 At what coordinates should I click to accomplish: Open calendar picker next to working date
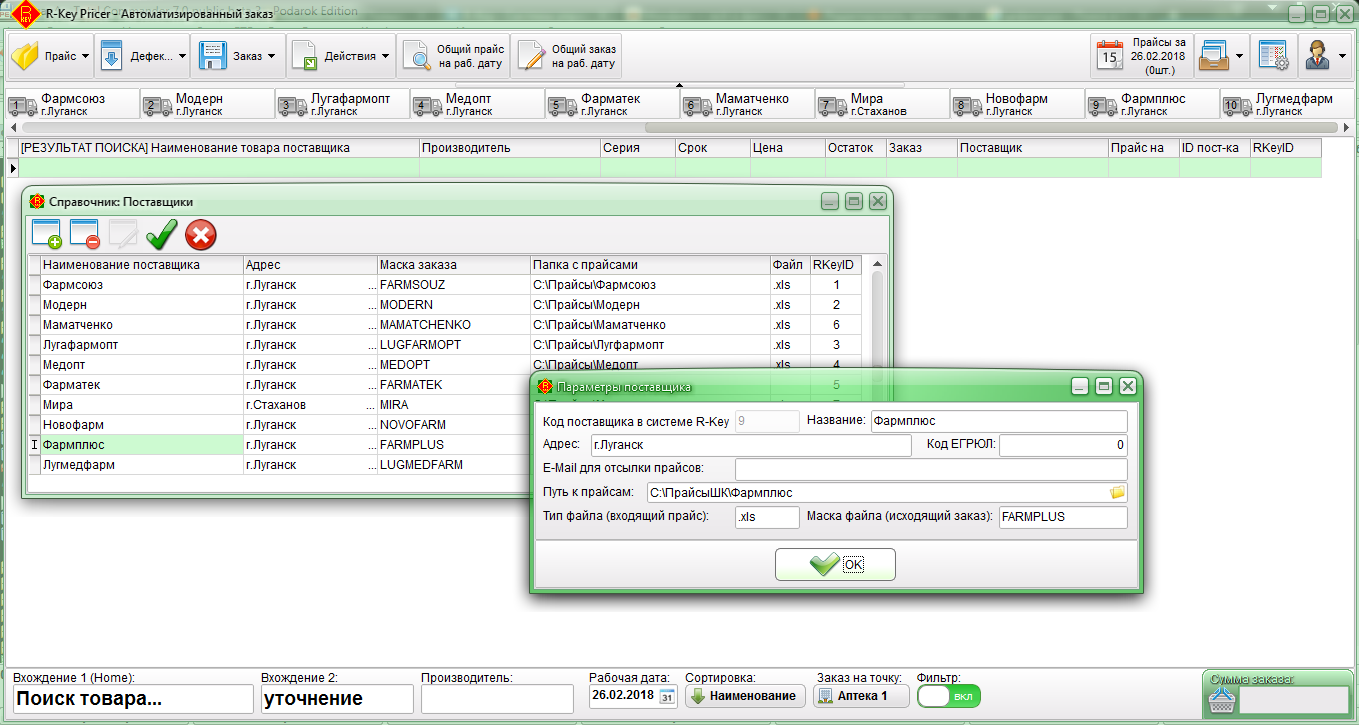point(667,696)
